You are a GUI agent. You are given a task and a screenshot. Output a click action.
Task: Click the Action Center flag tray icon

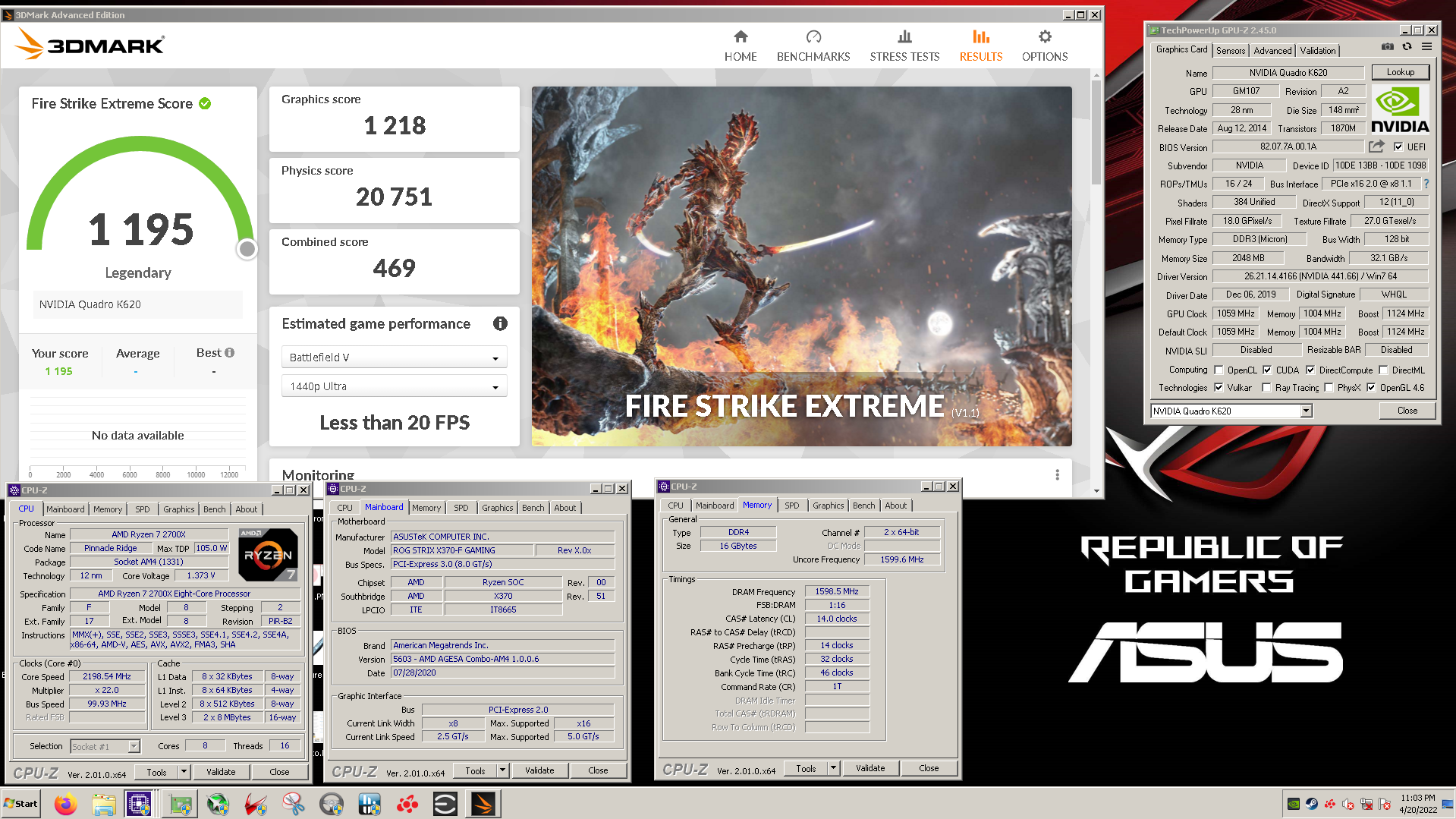pos(1385,804)
